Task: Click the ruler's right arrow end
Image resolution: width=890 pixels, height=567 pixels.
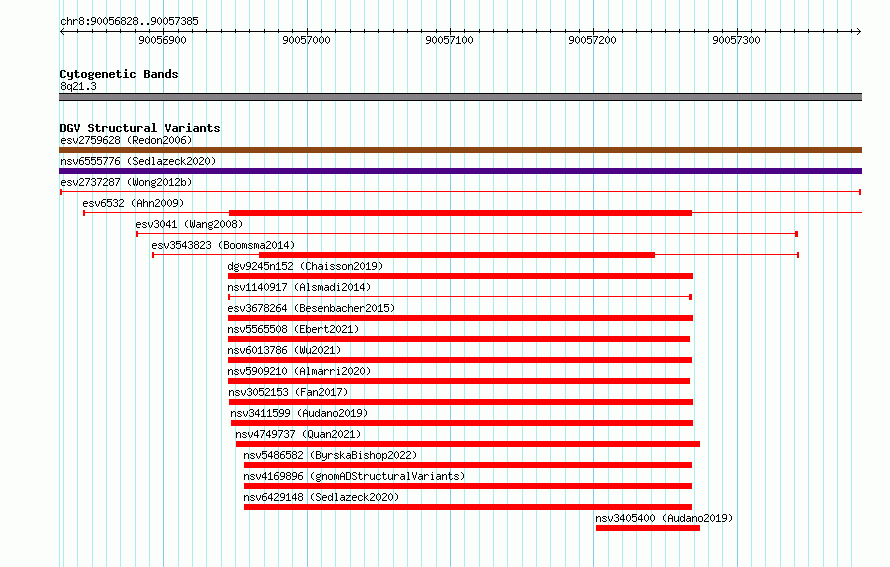Action: pos(859,31)
